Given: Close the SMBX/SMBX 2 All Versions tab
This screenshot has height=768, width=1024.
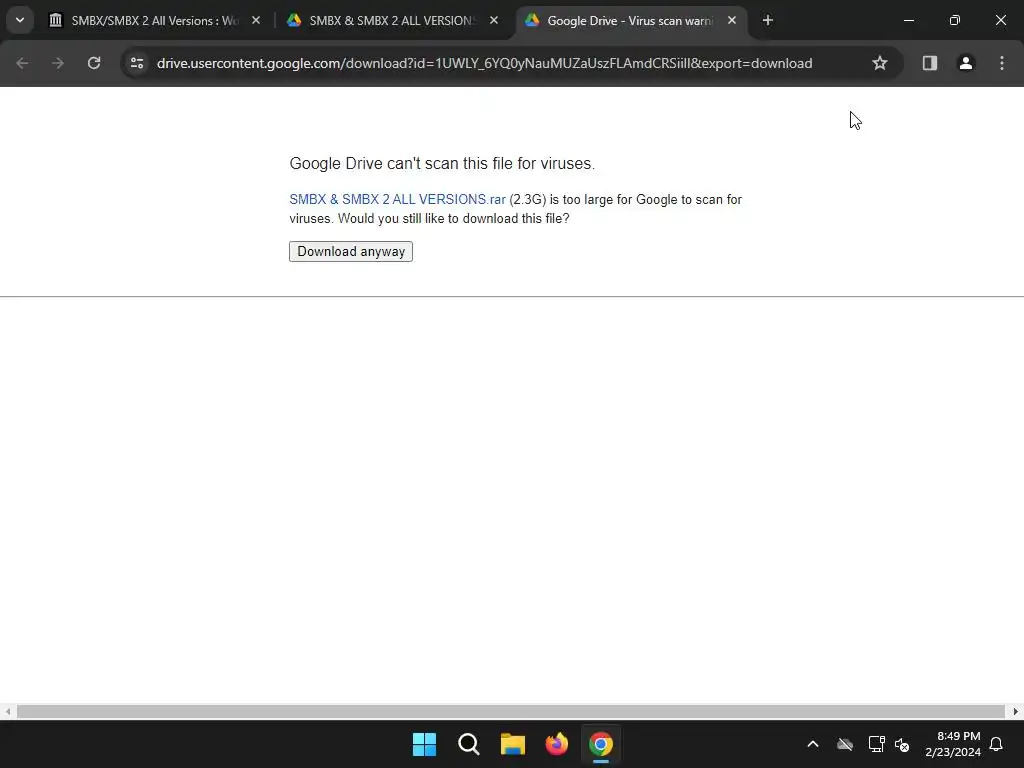Looking at the screenshot, I should point(256,20).
